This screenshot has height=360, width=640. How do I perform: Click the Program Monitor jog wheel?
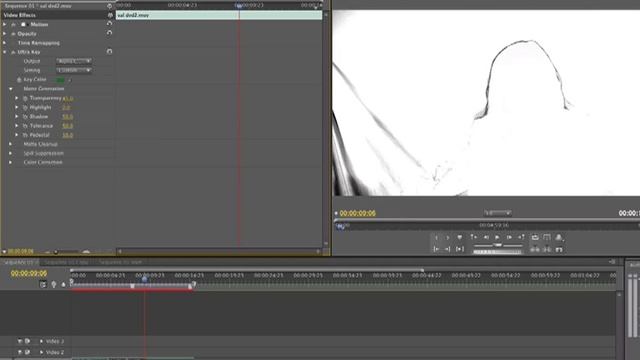click(x=497, y=252)
